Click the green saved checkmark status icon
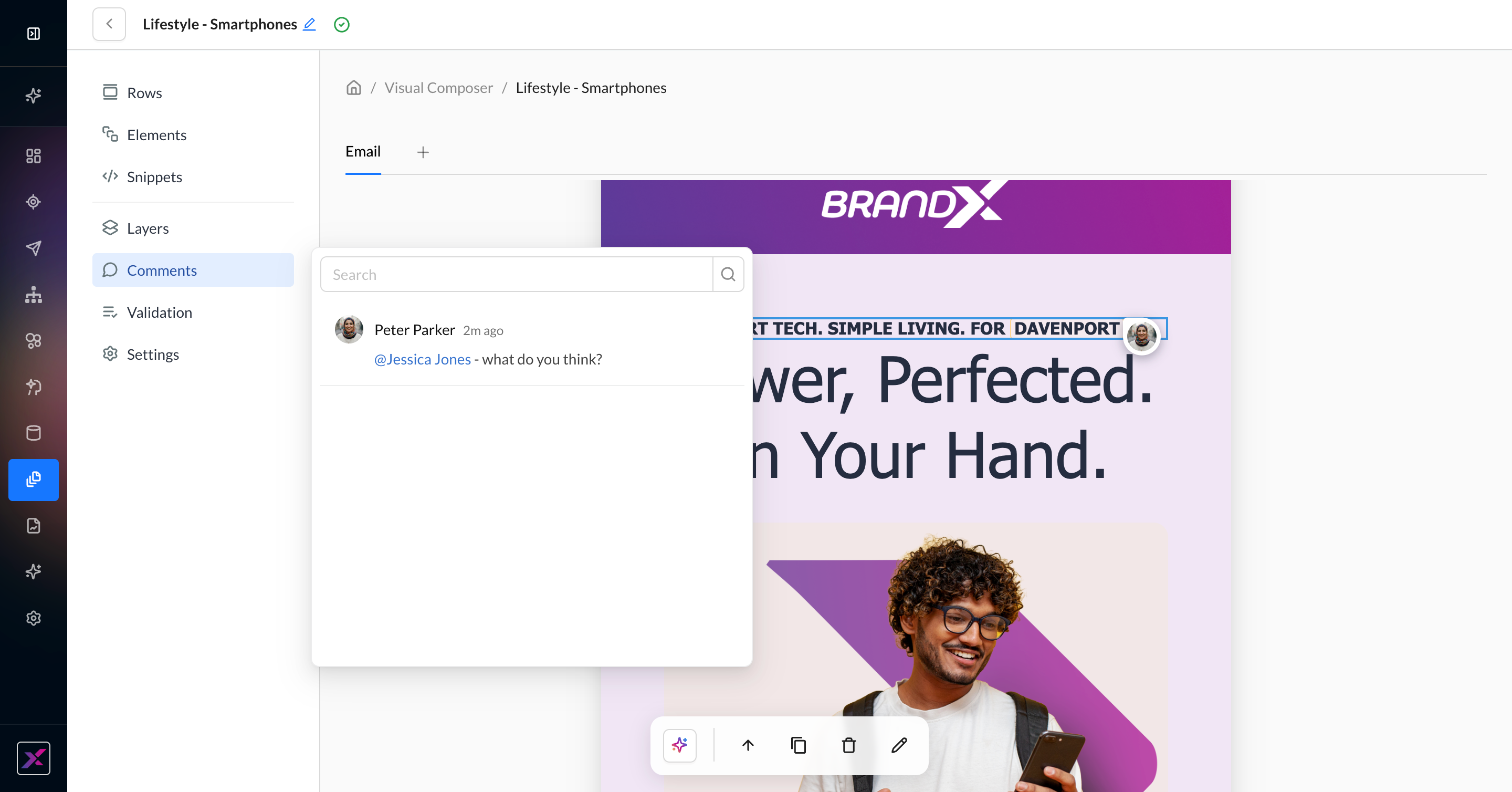The height and width of the screenshot is (792, 1512). pyautogui.click(x=342, y=25)
